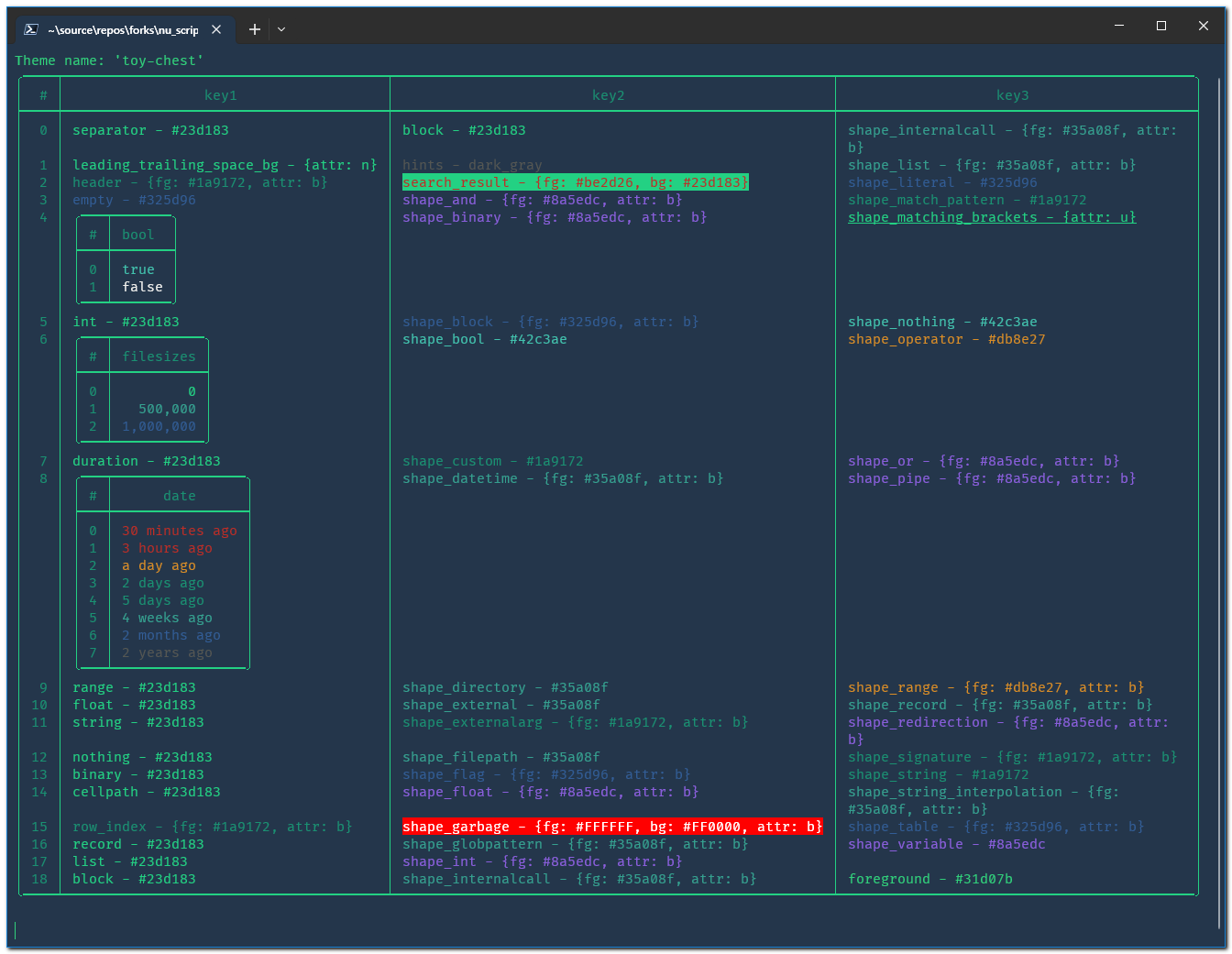Click 'range - #23d183' text
The width and height of the screenshot is (1232, 954).
click(135, 687)
